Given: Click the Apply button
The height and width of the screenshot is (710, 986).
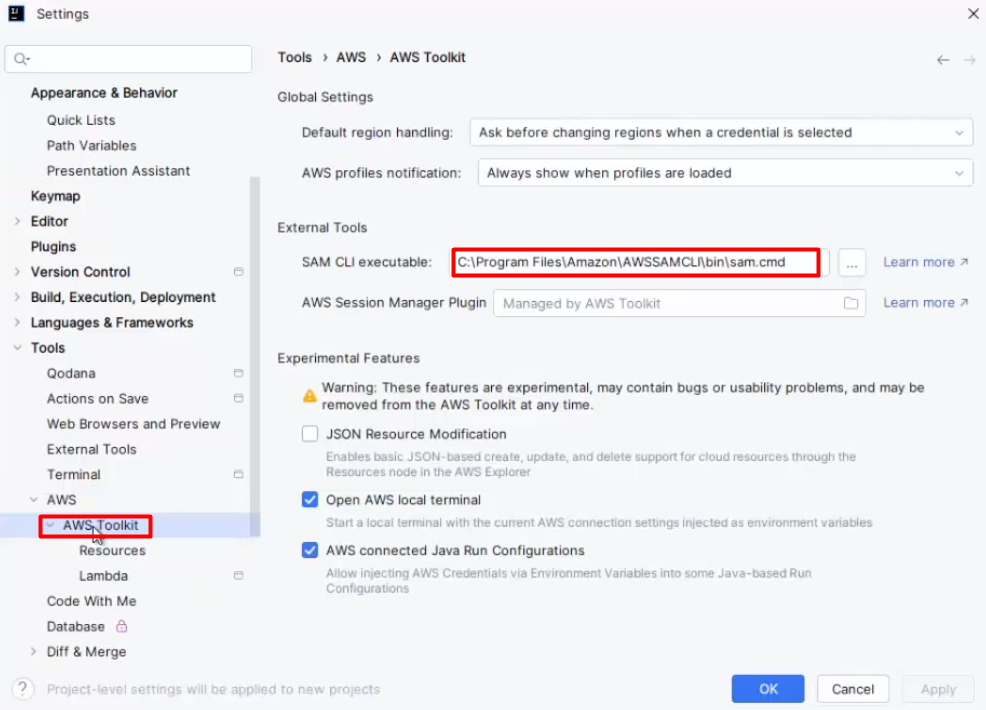Looking at the screenshot, I should [938, 689].
